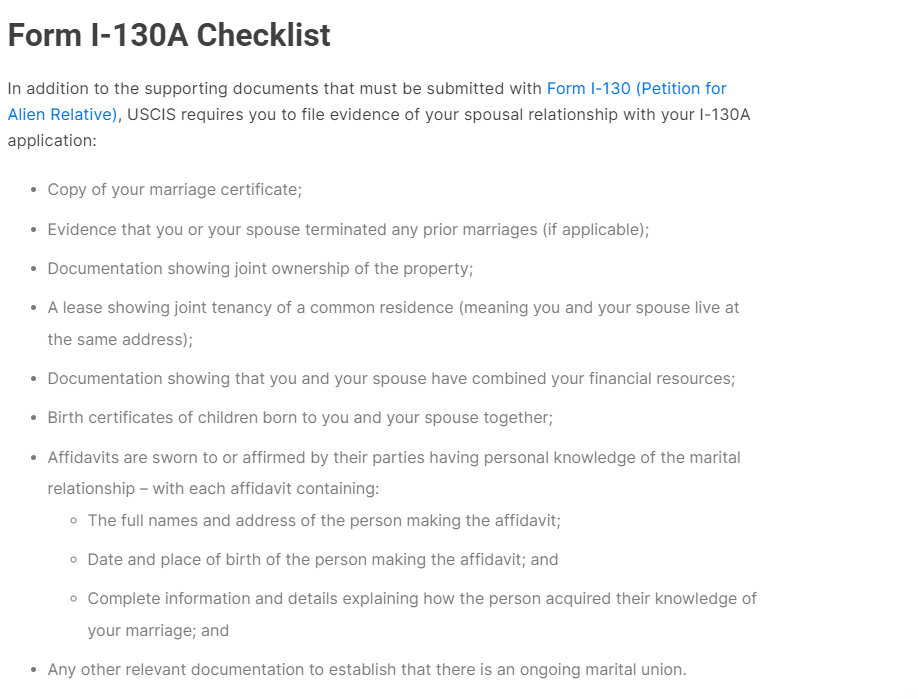This screenshot has height=699, width=918.
Task: Click the 'your marriage; and' line
Action: tap(158, 631)
